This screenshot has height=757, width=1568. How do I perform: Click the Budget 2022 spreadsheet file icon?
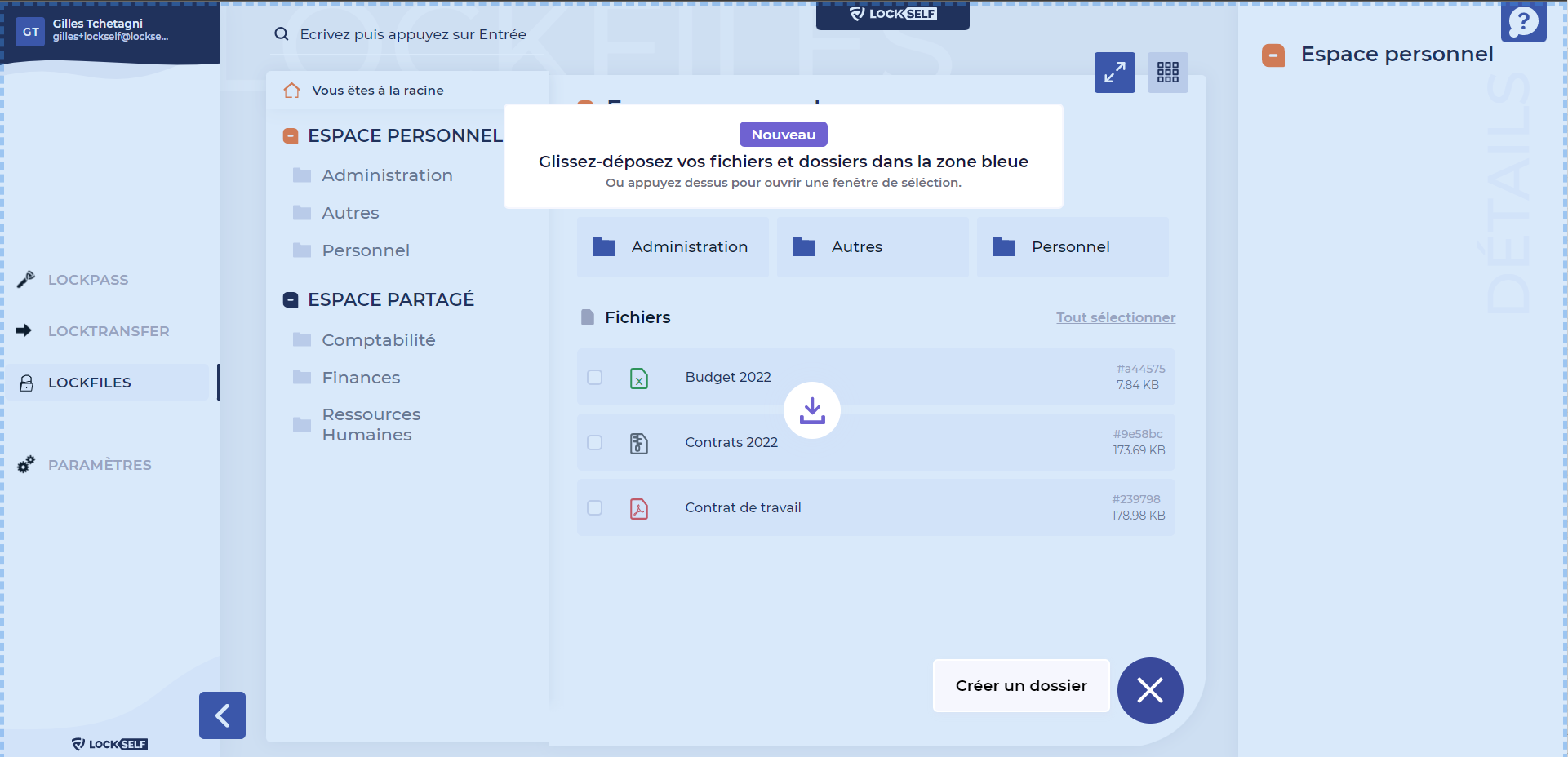click(639, 378)
